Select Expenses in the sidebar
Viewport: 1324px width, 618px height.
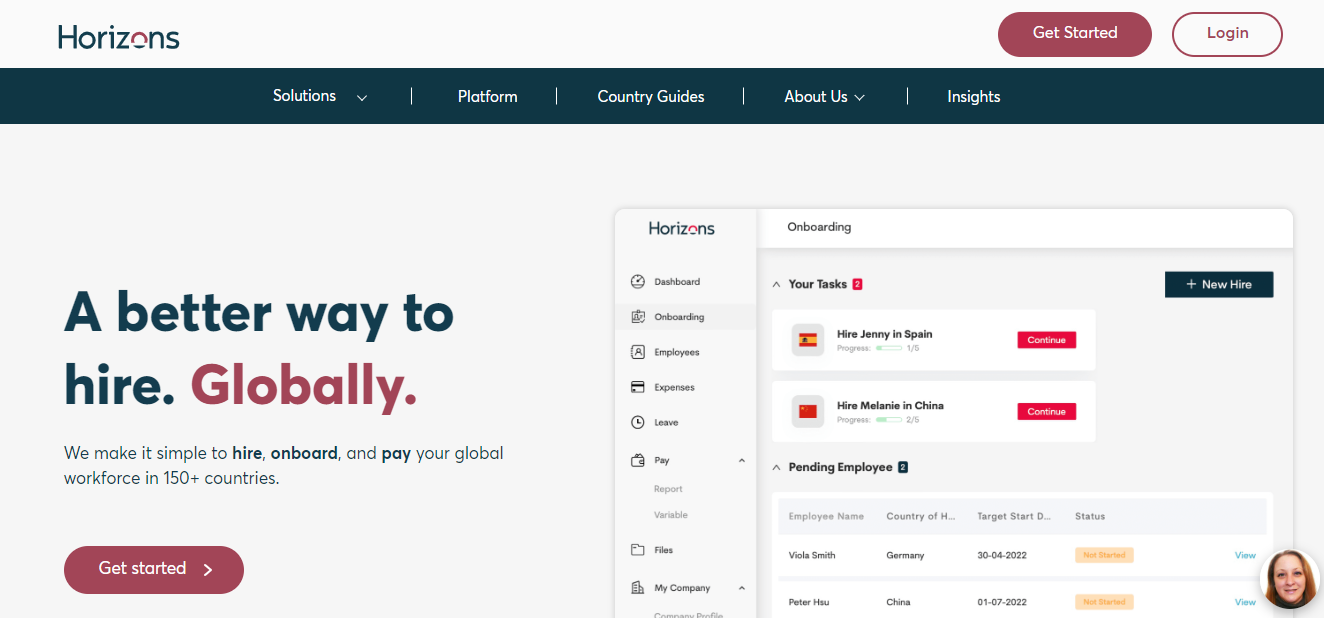point(675,387)
